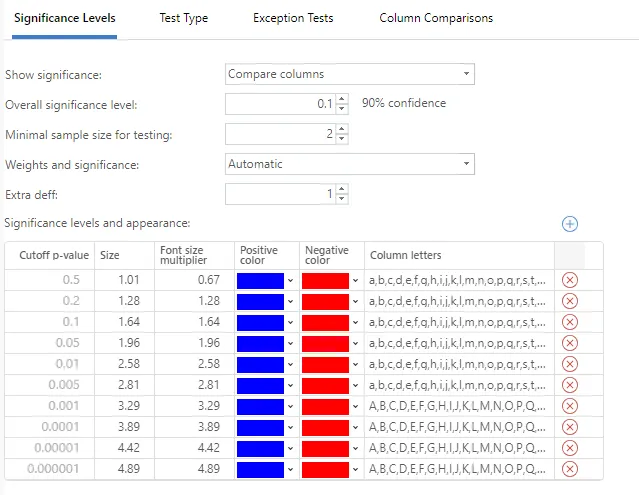Click the blue plus icon to add level
This screenshot has width=639, height=495.
pyautogui.click(x=570, y=225)
